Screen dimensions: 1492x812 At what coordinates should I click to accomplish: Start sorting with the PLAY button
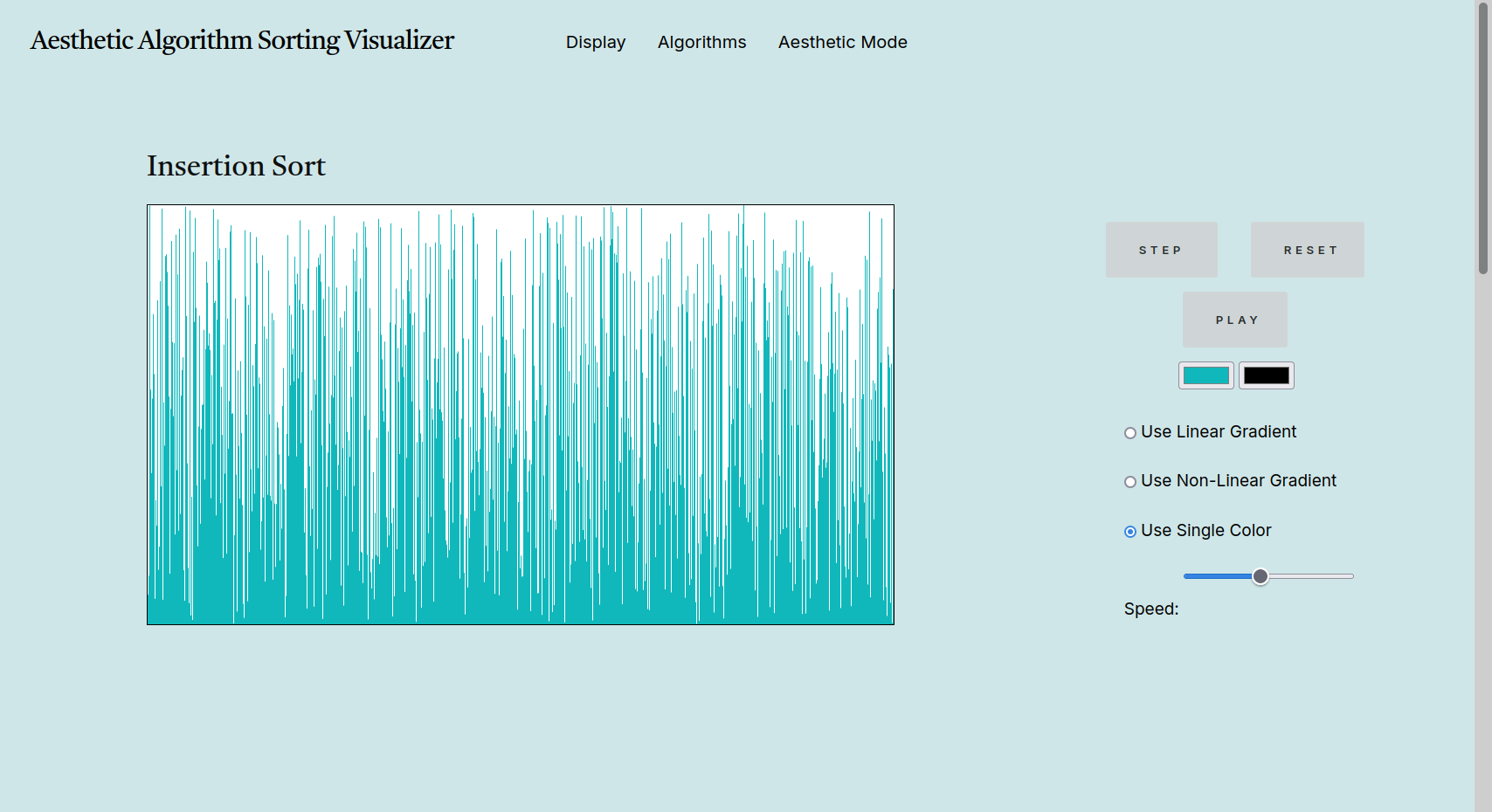pyautogui.click(x=1235, y=320)
